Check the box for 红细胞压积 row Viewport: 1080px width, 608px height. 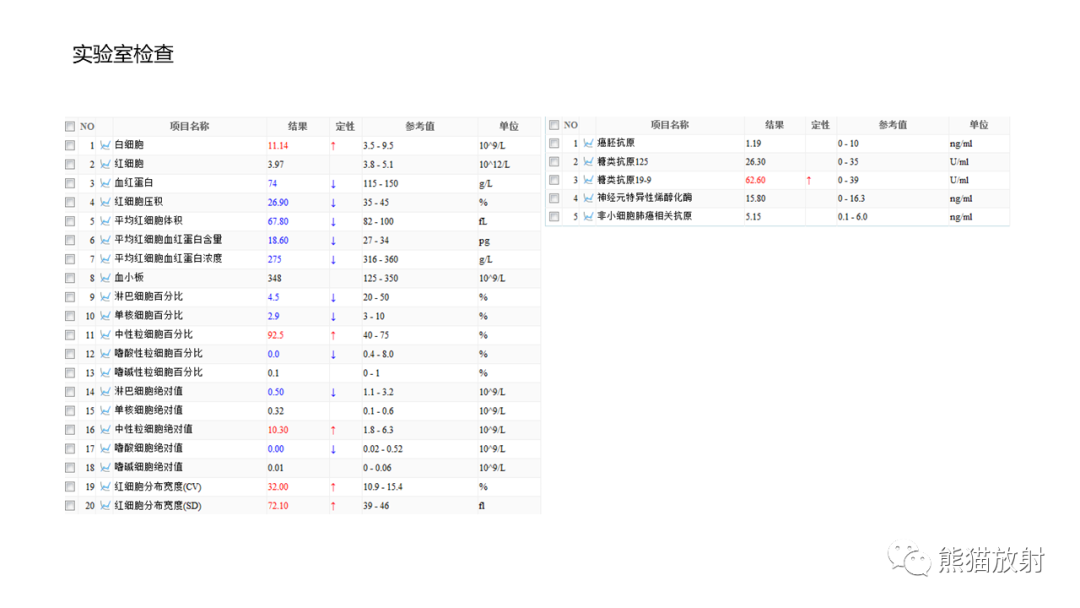[x=70, y=202]
